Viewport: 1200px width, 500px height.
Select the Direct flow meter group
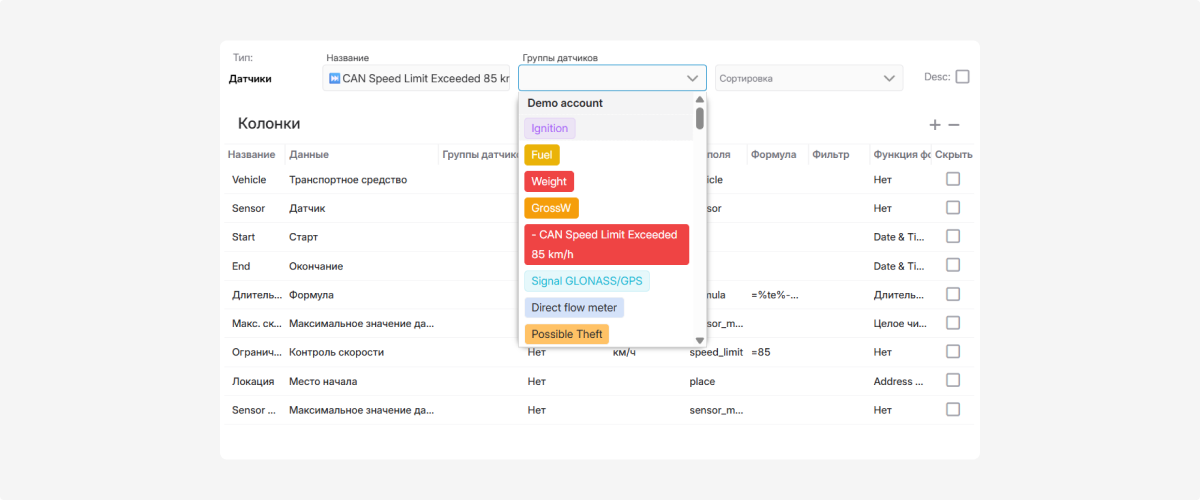click(x=574, y=308)
